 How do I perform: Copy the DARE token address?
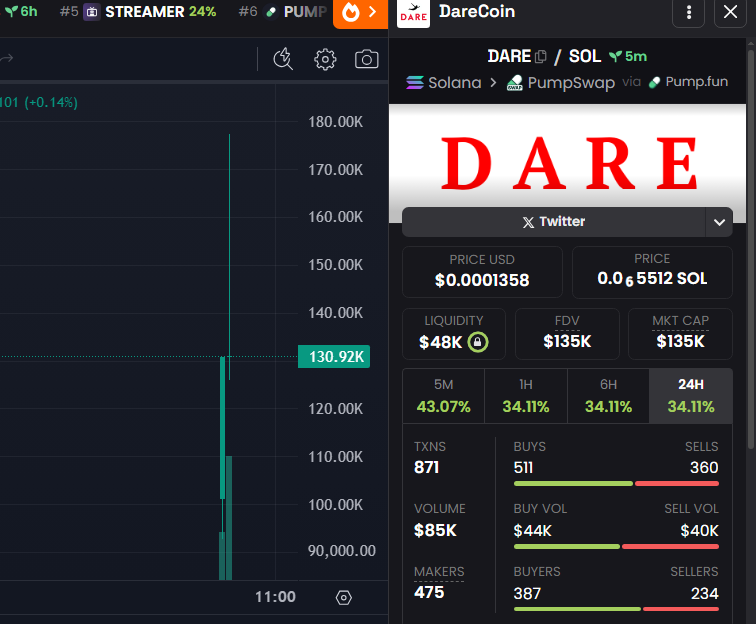point(541,57)
